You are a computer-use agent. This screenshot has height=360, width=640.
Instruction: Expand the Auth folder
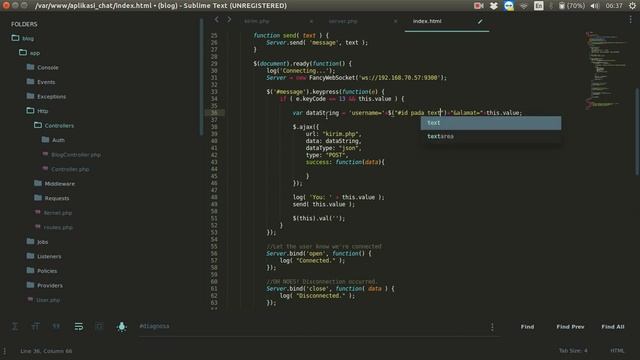[53, 140]
